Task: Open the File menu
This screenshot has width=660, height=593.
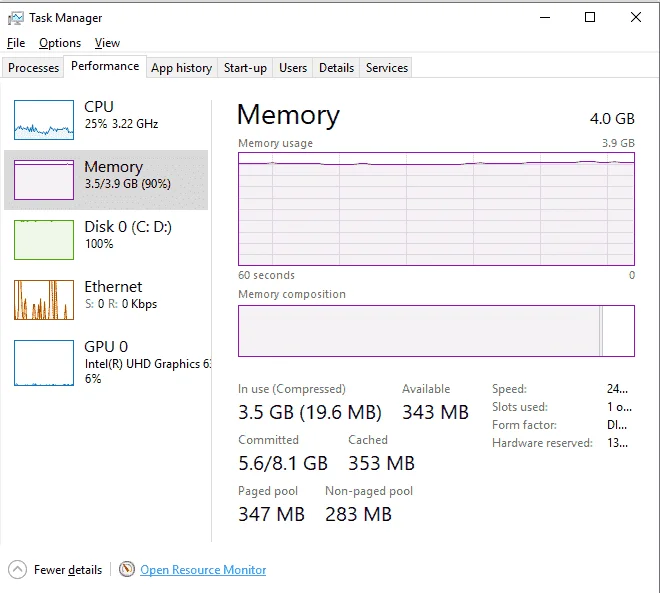Action: (16, 43)
